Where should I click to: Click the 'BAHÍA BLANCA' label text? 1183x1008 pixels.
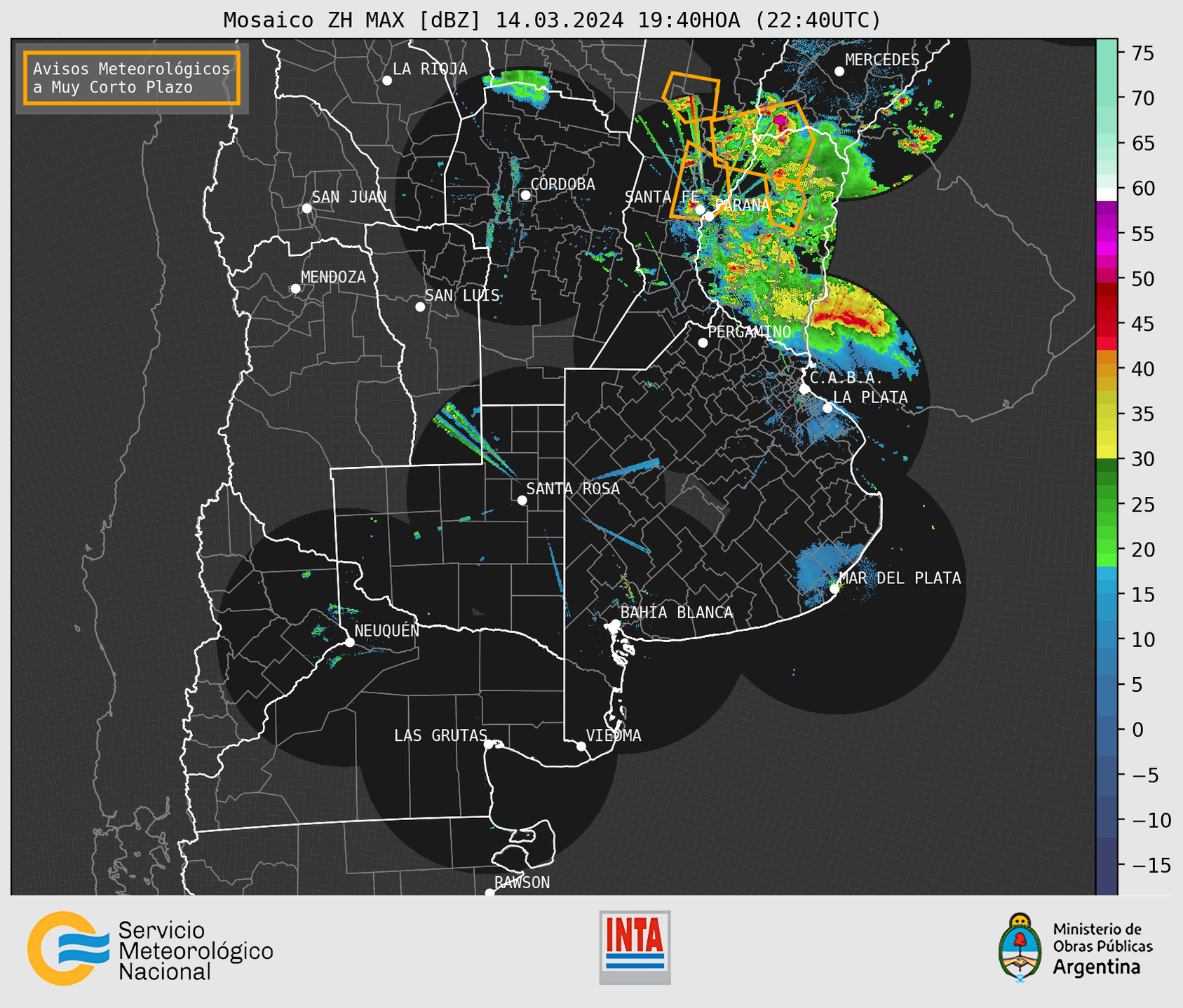click(x=677, y=613)
